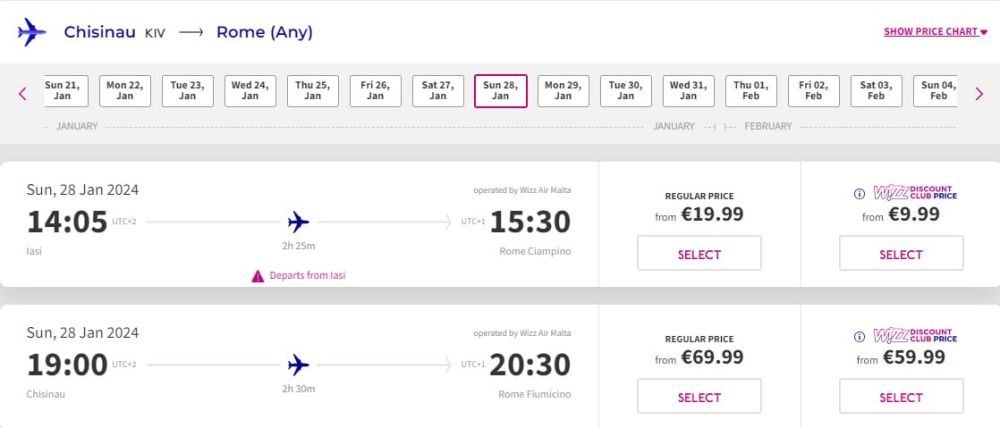Click plane icon on the 19:00 flight

(x=298, y=365)
